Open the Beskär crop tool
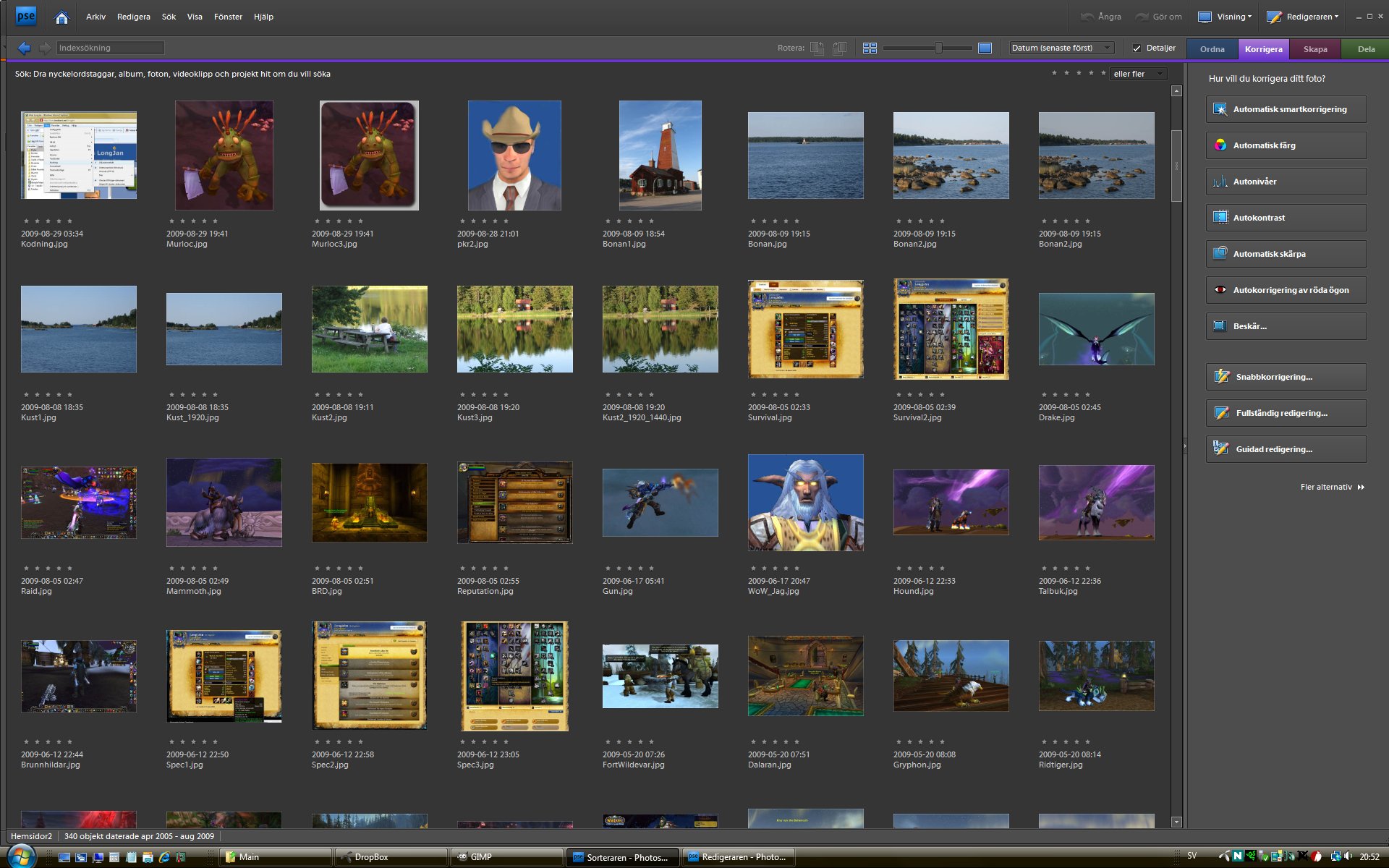This screenshot has width=1389, height=868. (1286, 326)
